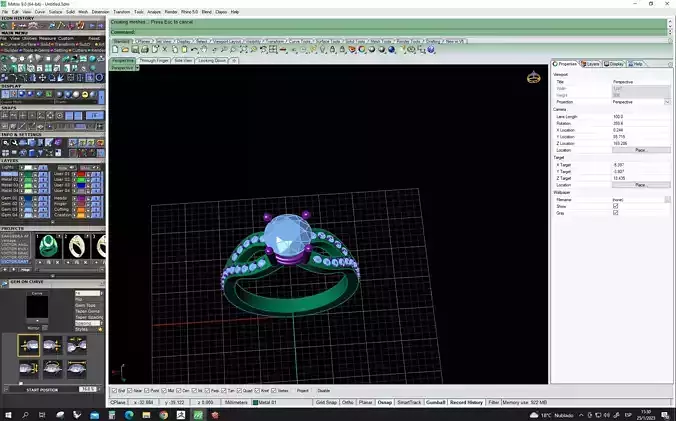Switch to the Side View viewport tab
This screenshot has height=421, width=676.
(x=183, y=60)
